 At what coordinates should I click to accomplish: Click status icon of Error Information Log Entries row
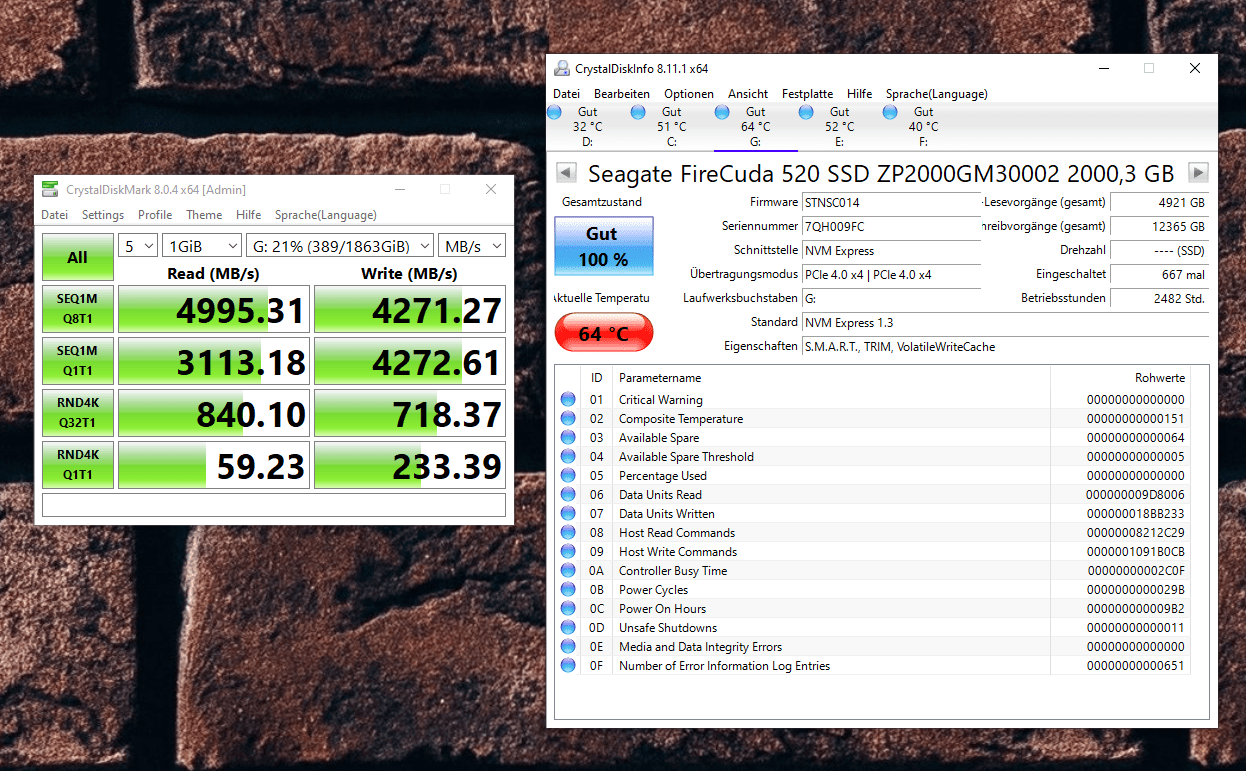(568, 666)
